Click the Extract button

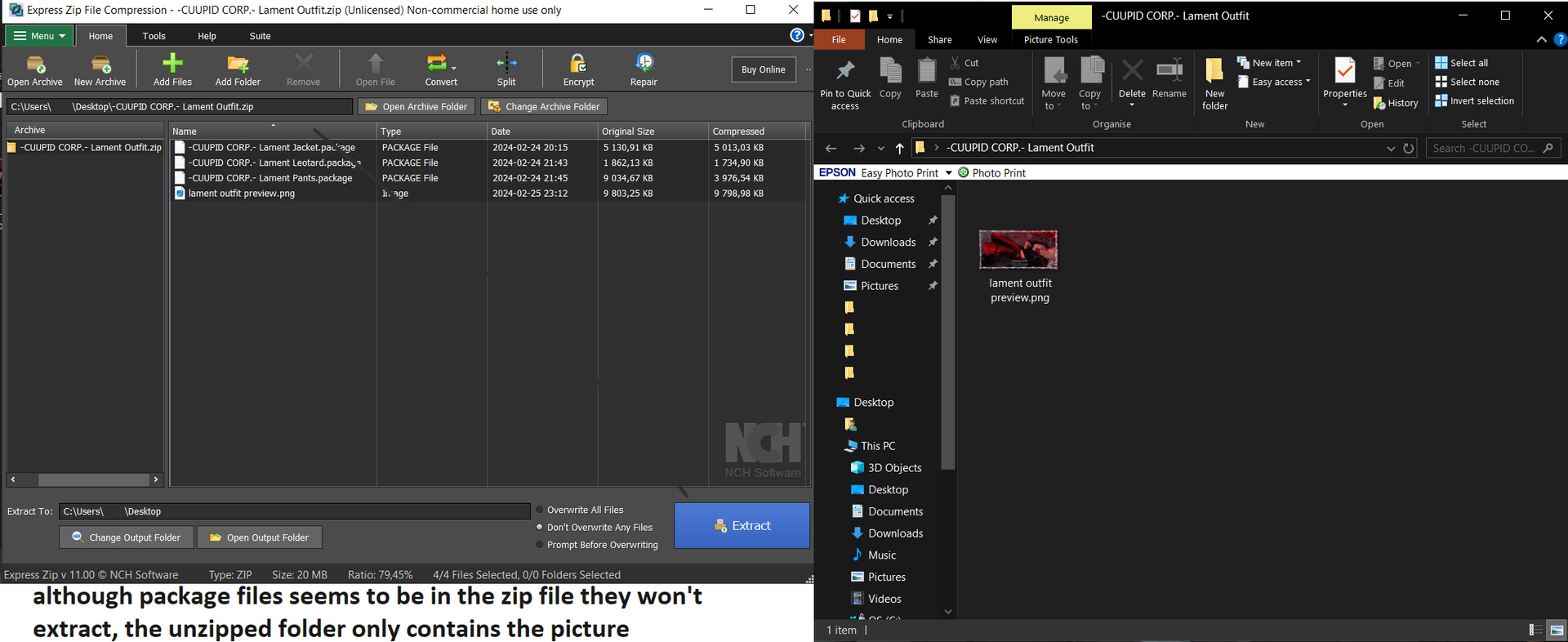click(742, 525)
